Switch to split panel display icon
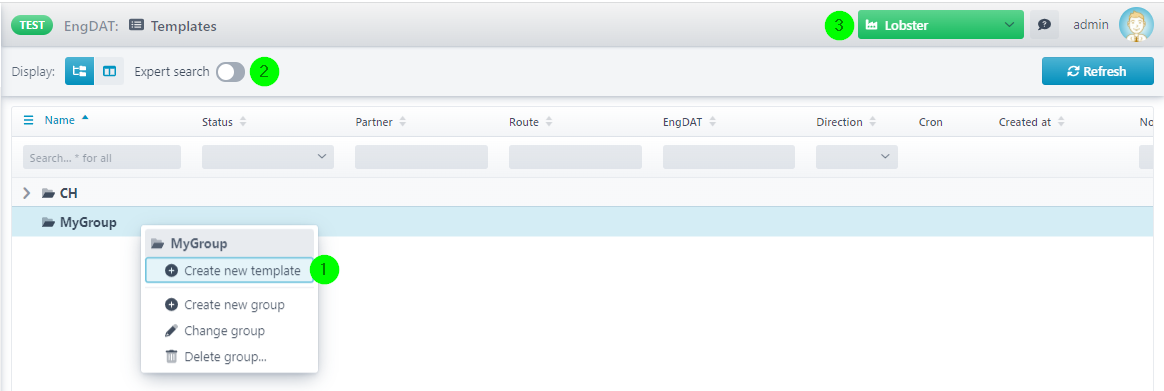Viewport: 1164px width, 391px height. (x=109, y=71)
